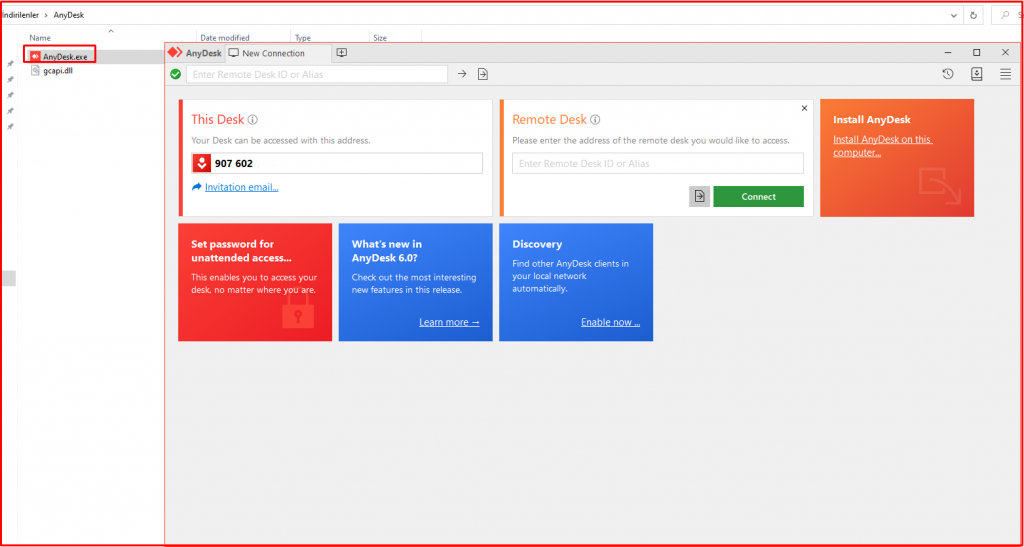Click the red icon beside ID 907 602

[x=201, y=164]
